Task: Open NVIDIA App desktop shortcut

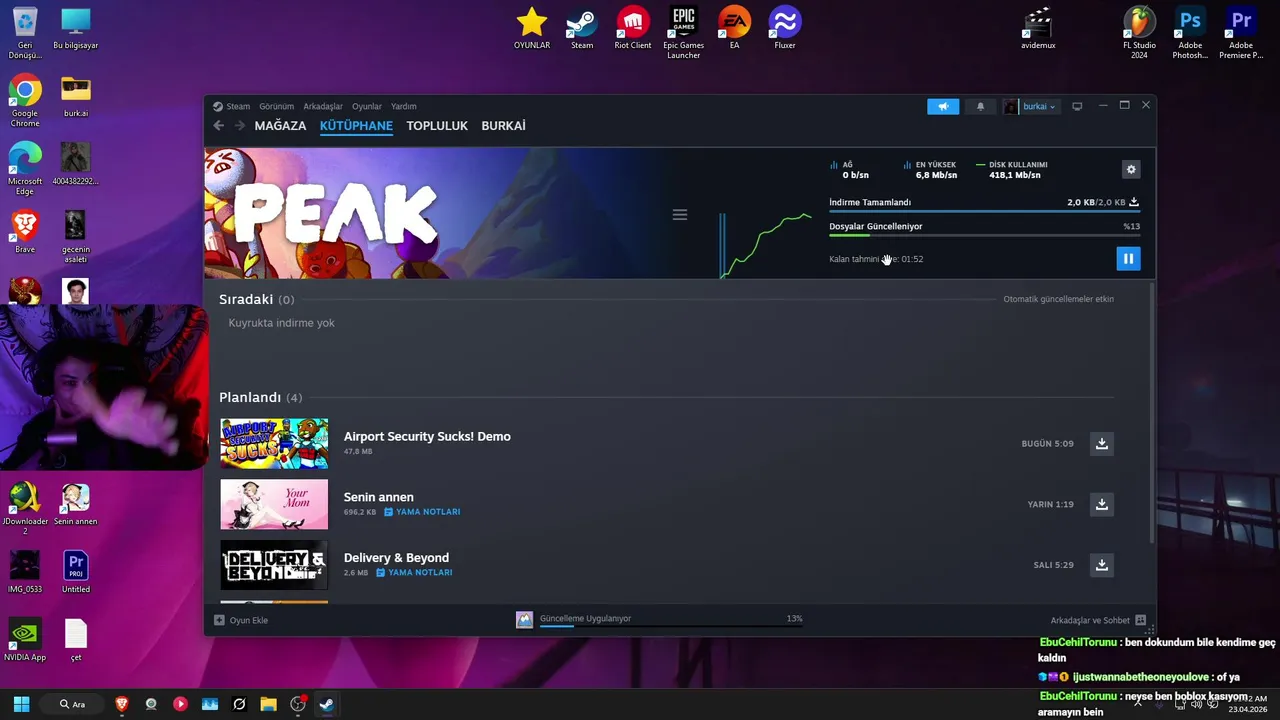Action: click(x=25, y=640)
